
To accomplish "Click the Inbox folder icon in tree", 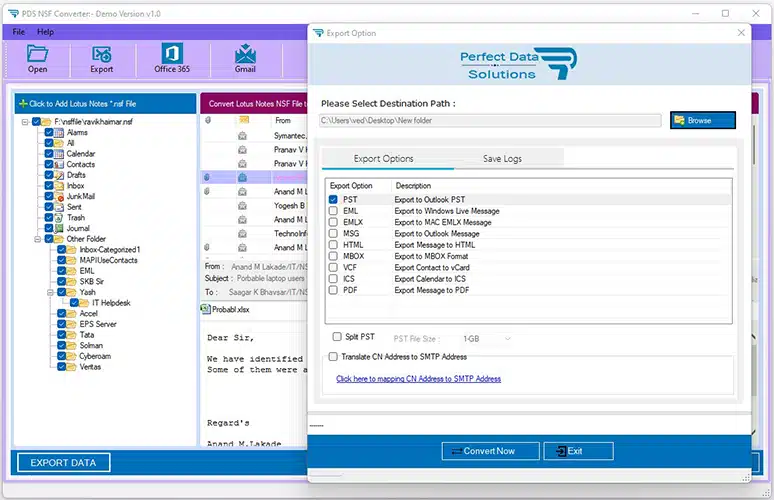I will (x=59, y=186).
